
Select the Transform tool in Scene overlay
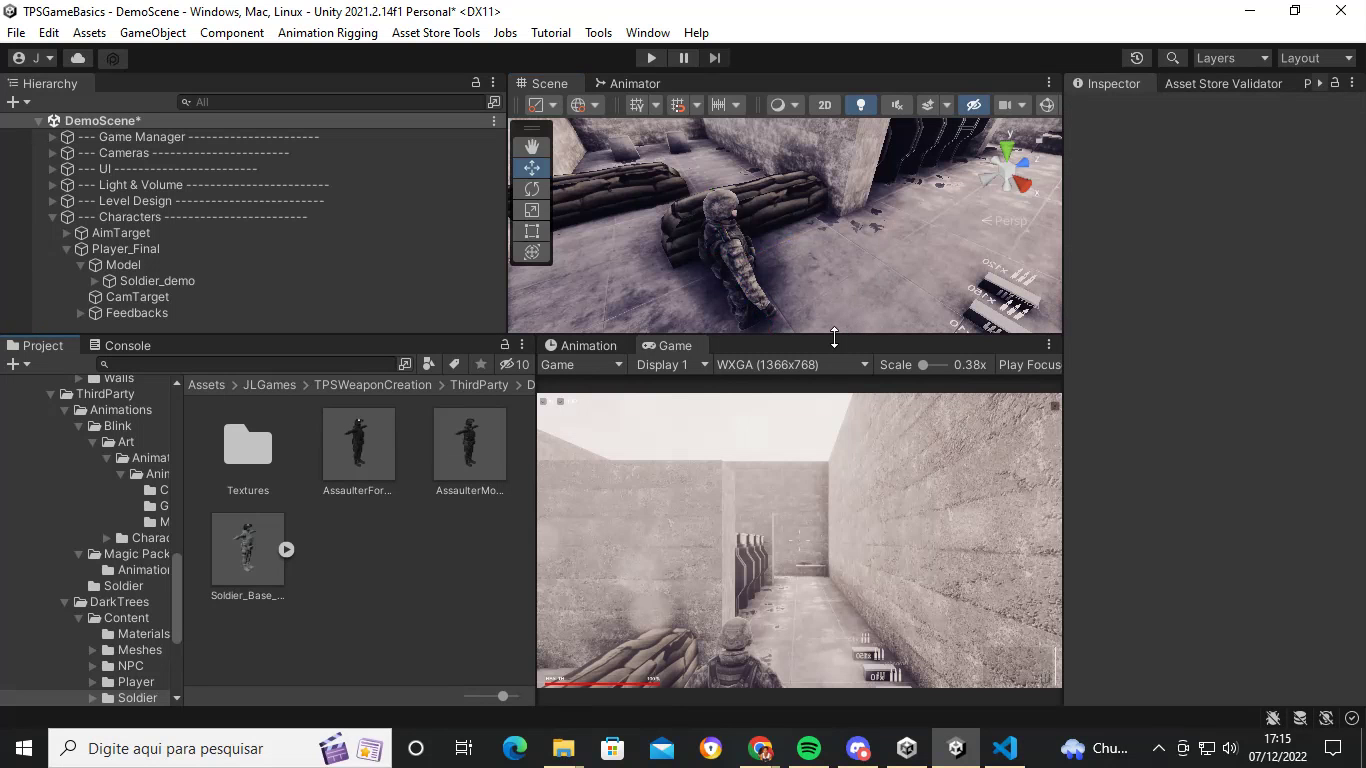click(x=532, y=252)
